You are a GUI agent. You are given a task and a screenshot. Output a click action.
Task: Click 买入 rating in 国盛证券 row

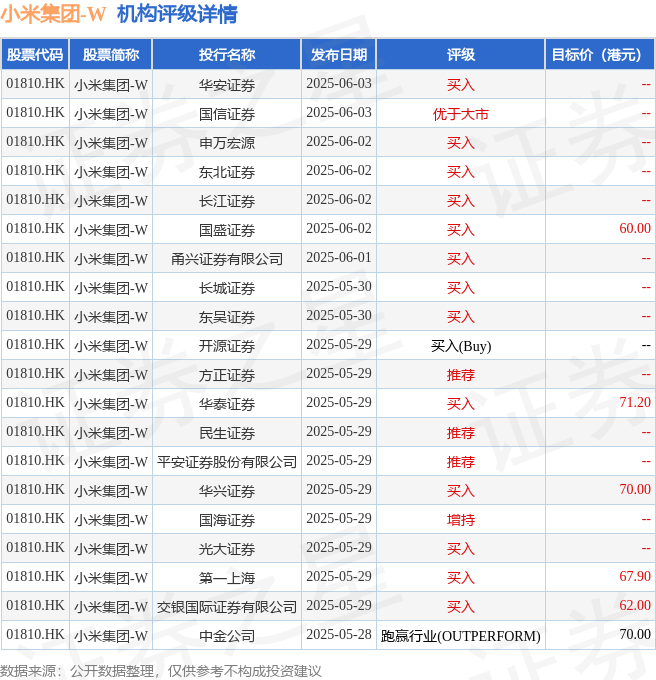coord(461,230)
